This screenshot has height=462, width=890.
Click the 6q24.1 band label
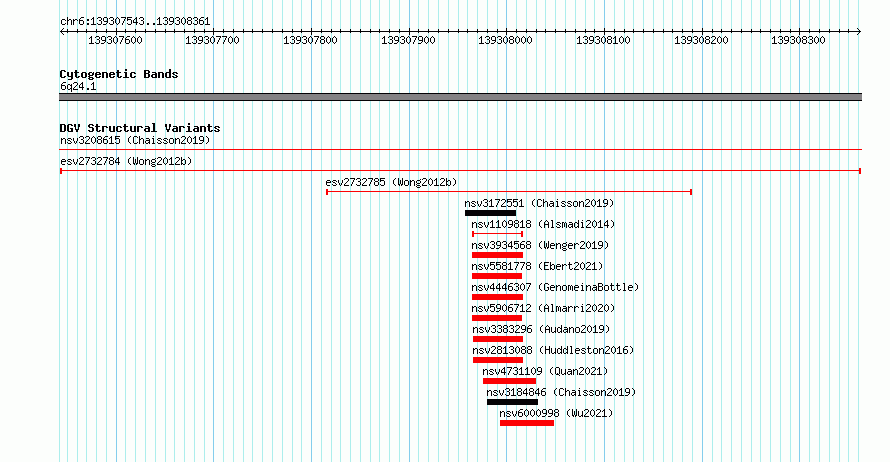(x=78, y=86)
